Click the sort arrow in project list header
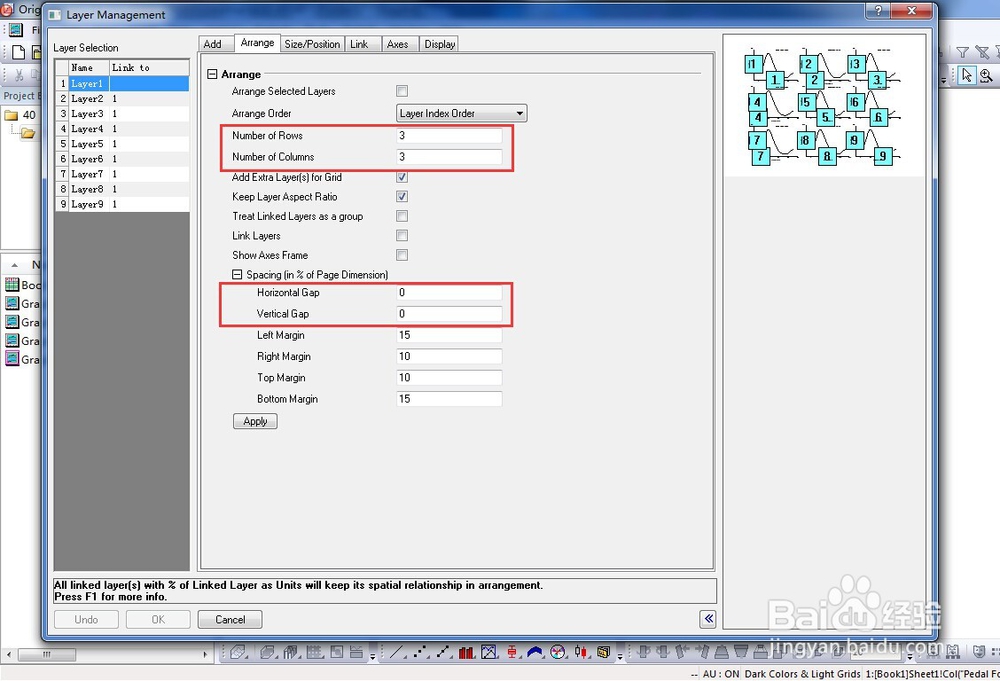This screenshot has height=681, width=1000. 15,265
